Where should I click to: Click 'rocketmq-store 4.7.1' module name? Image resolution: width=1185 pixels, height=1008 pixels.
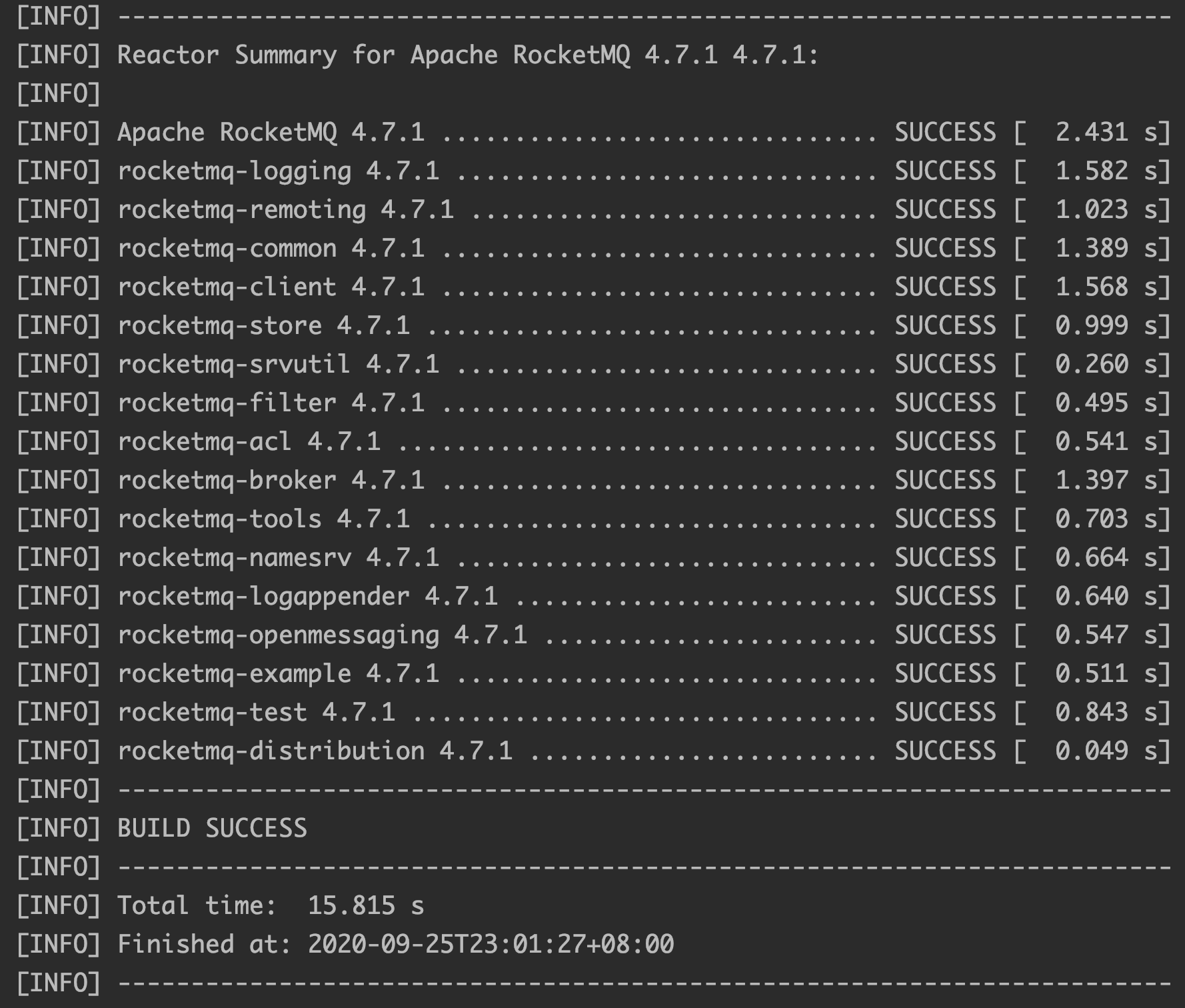(263, 326)
